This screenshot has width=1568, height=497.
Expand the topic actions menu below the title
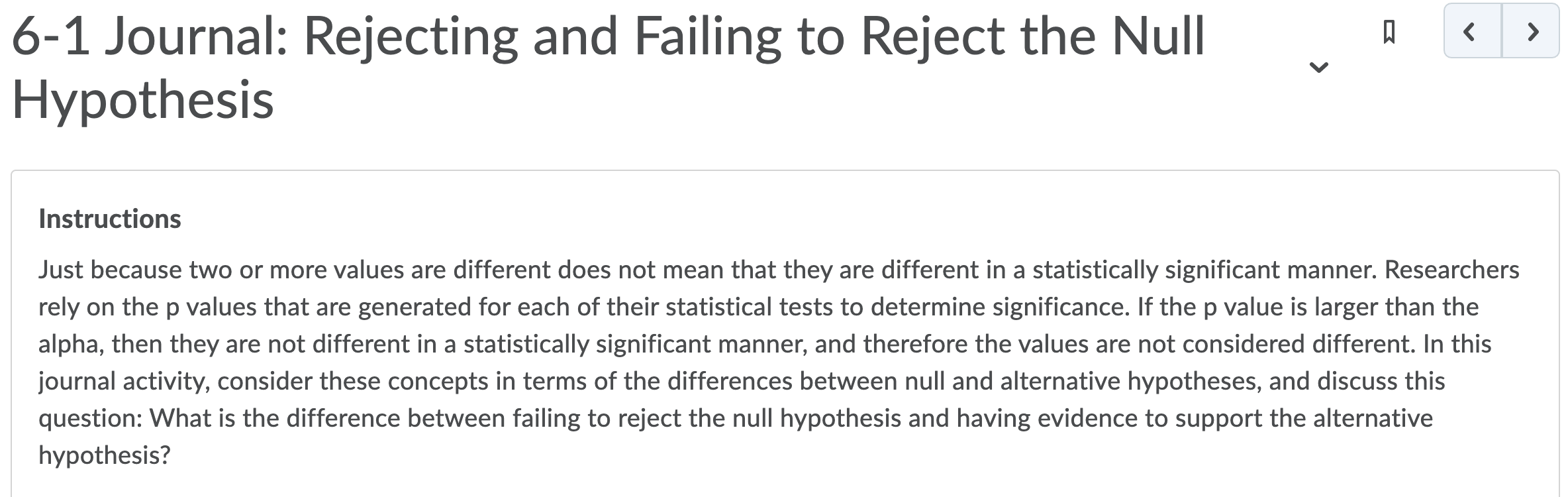(1318, 66)
